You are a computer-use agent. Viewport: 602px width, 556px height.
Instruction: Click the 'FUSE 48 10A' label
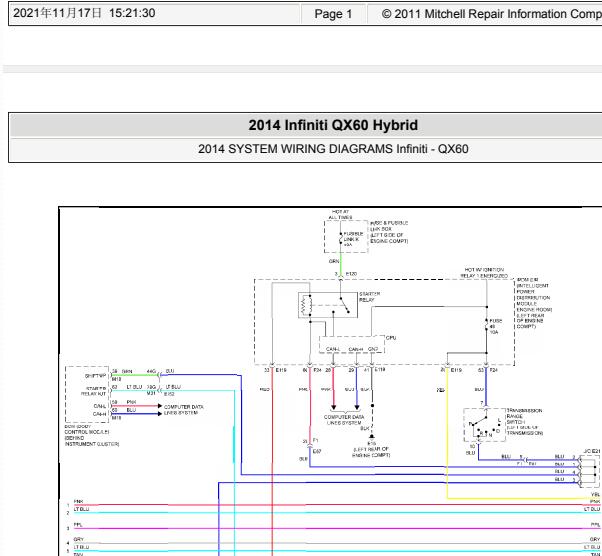496,326
